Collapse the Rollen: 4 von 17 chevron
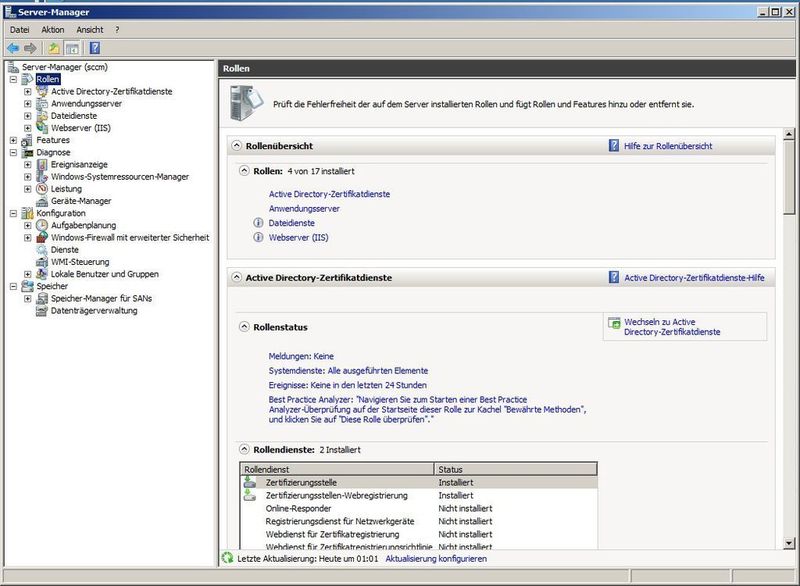Image resolution: width=800 pixels, height=586 pixels. pyautogui.click(x=244, y=171)
